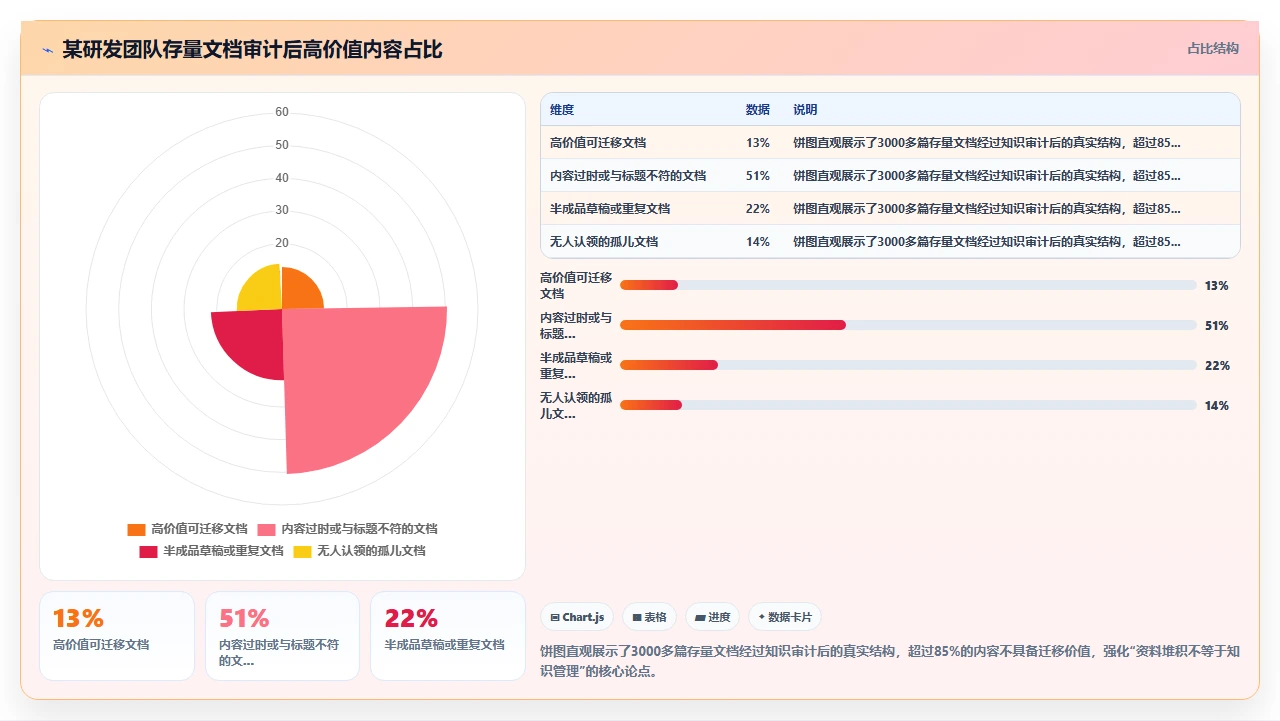Viewport: 1280px width, 721px height.
Task: Click the 占比结构 label in header
Action: pyautogui.click(x=1213, y=48)
